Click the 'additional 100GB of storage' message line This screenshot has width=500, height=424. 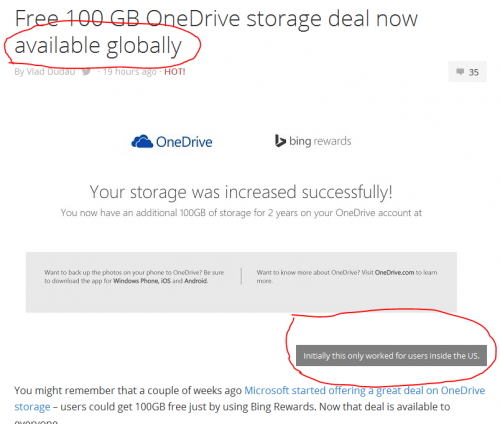[241, 213]
